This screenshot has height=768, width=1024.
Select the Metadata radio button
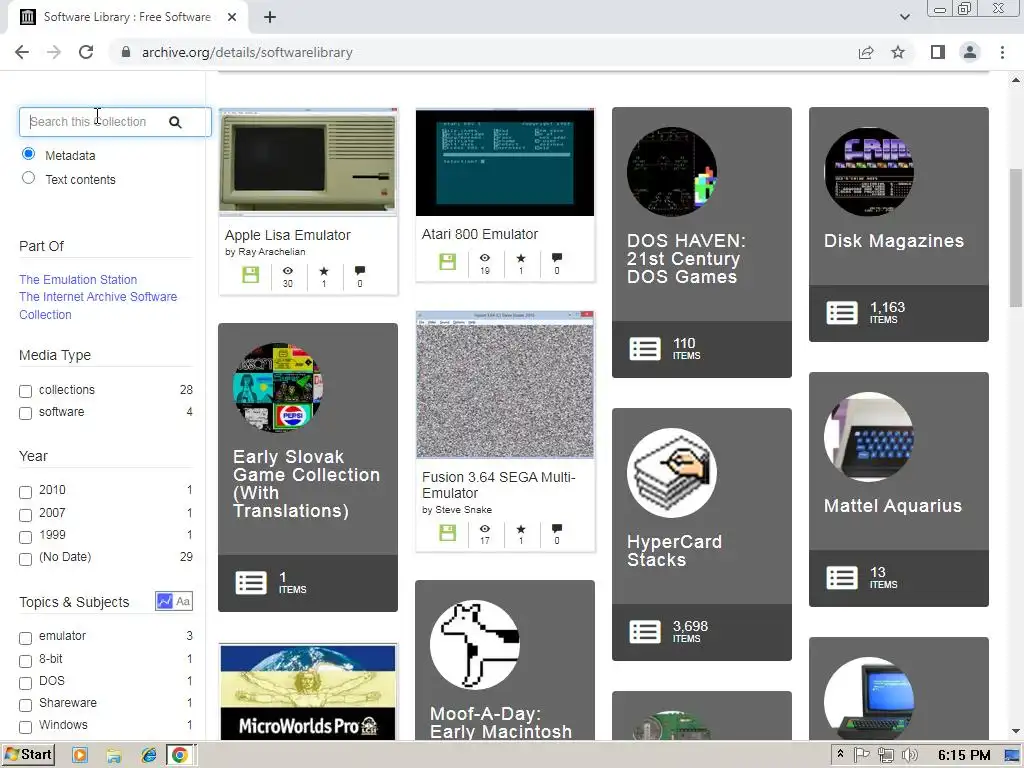tap(28, 154)
